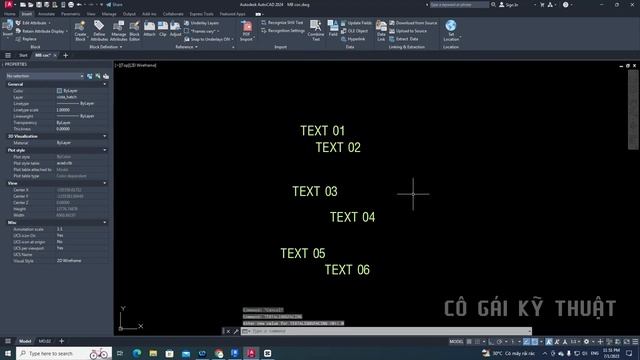640x360 pixels.
Task: Toggle the MODEL space button in status bar
Action: 456,342
